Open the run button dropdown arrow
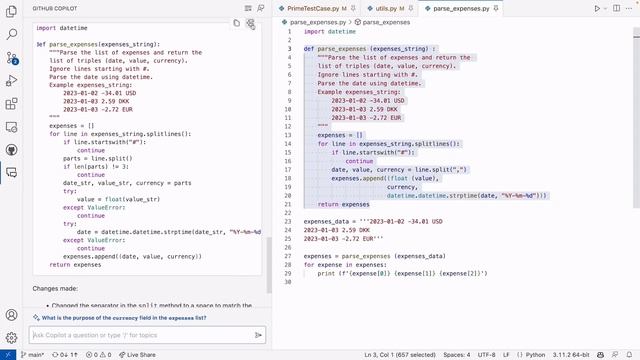The height and width of the screenshot is (360, 640). coord(605,8)
